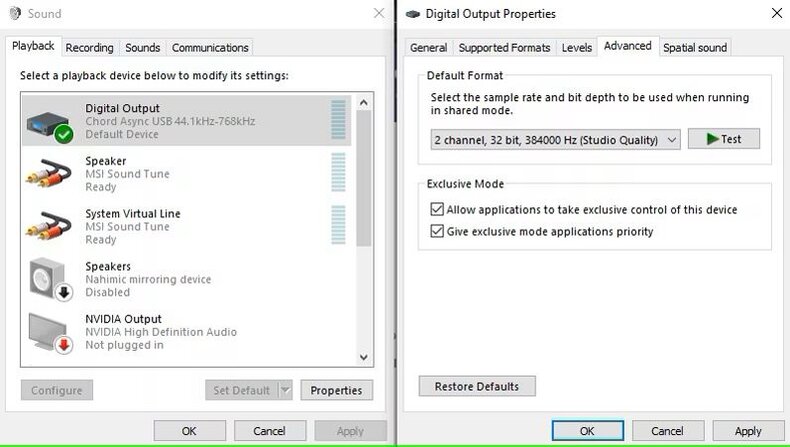The image size is (790, 447).
Task: Select the Advanced tab
Action: [628, 46]
